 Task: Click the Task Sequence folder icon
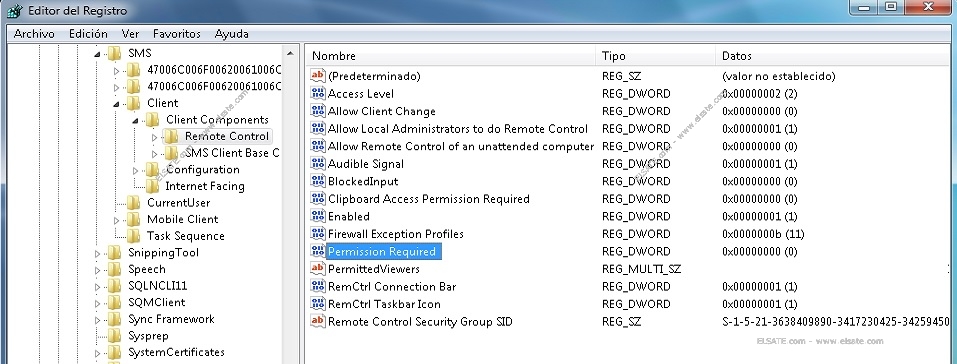tap(133, 236)
